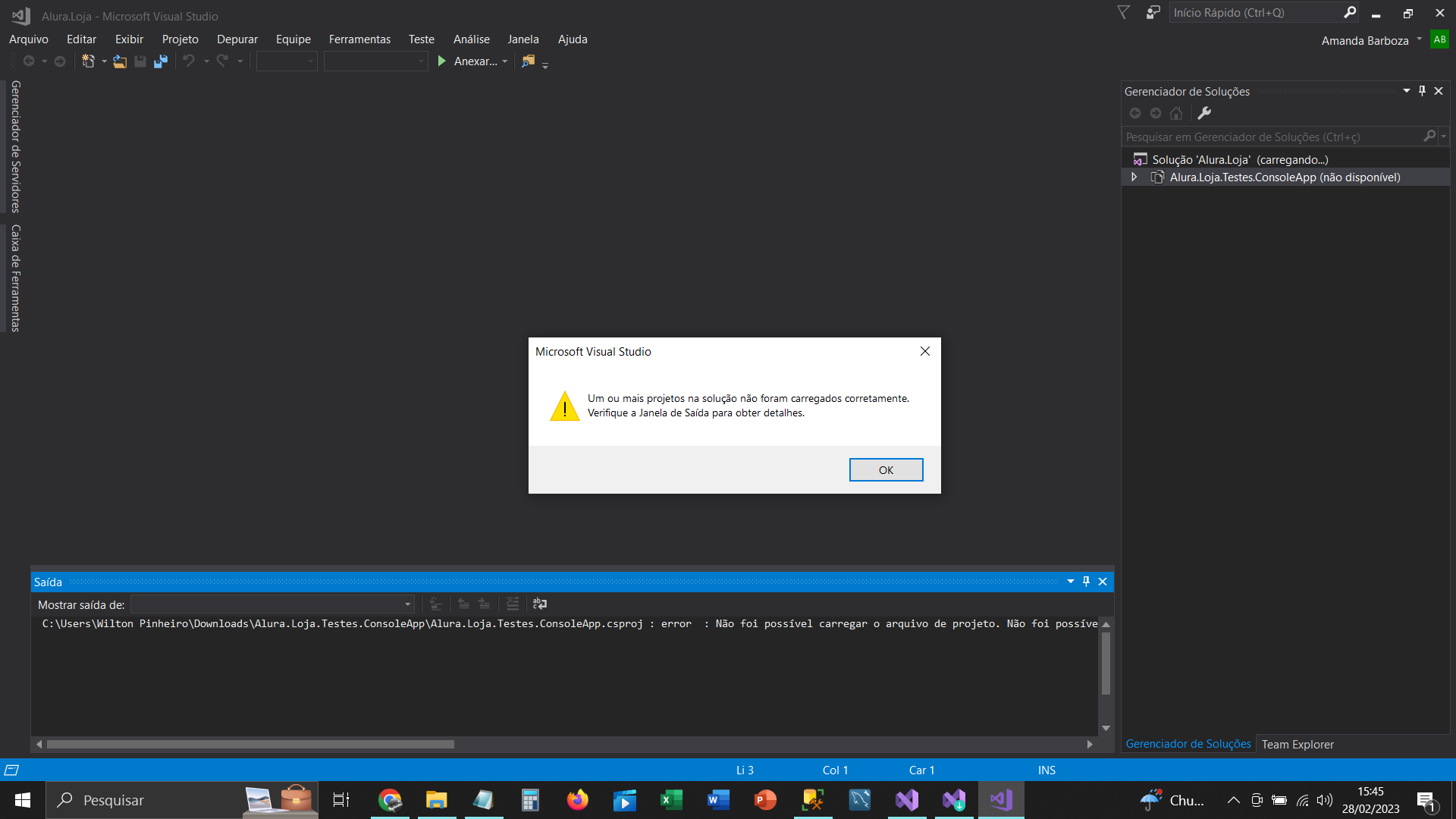The image size is (1456, 819).
Task: Toggle Word Wrap icon in Saída toolbar
Action: [540, 604]
